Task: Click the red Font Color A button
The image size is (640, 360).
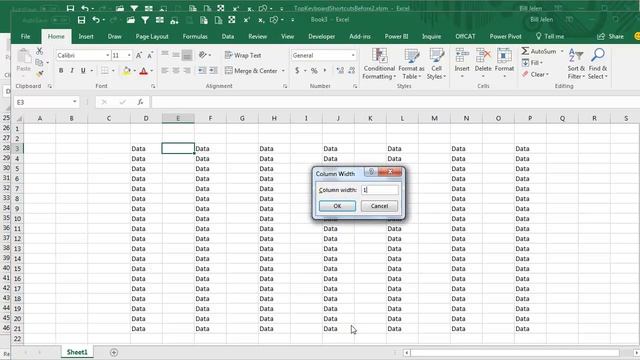Action: (143, 71)
